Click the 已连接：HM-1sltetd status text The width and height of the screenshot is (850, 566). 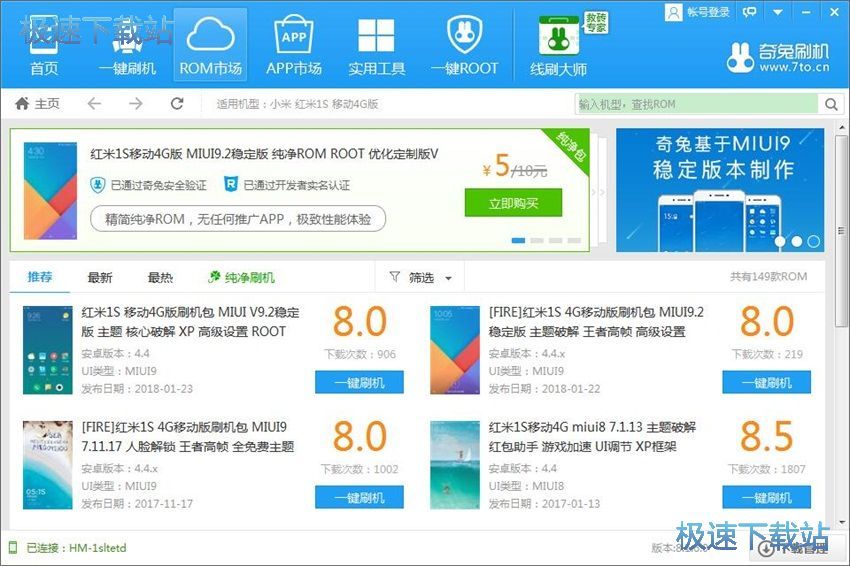click(x=76, y=548)
